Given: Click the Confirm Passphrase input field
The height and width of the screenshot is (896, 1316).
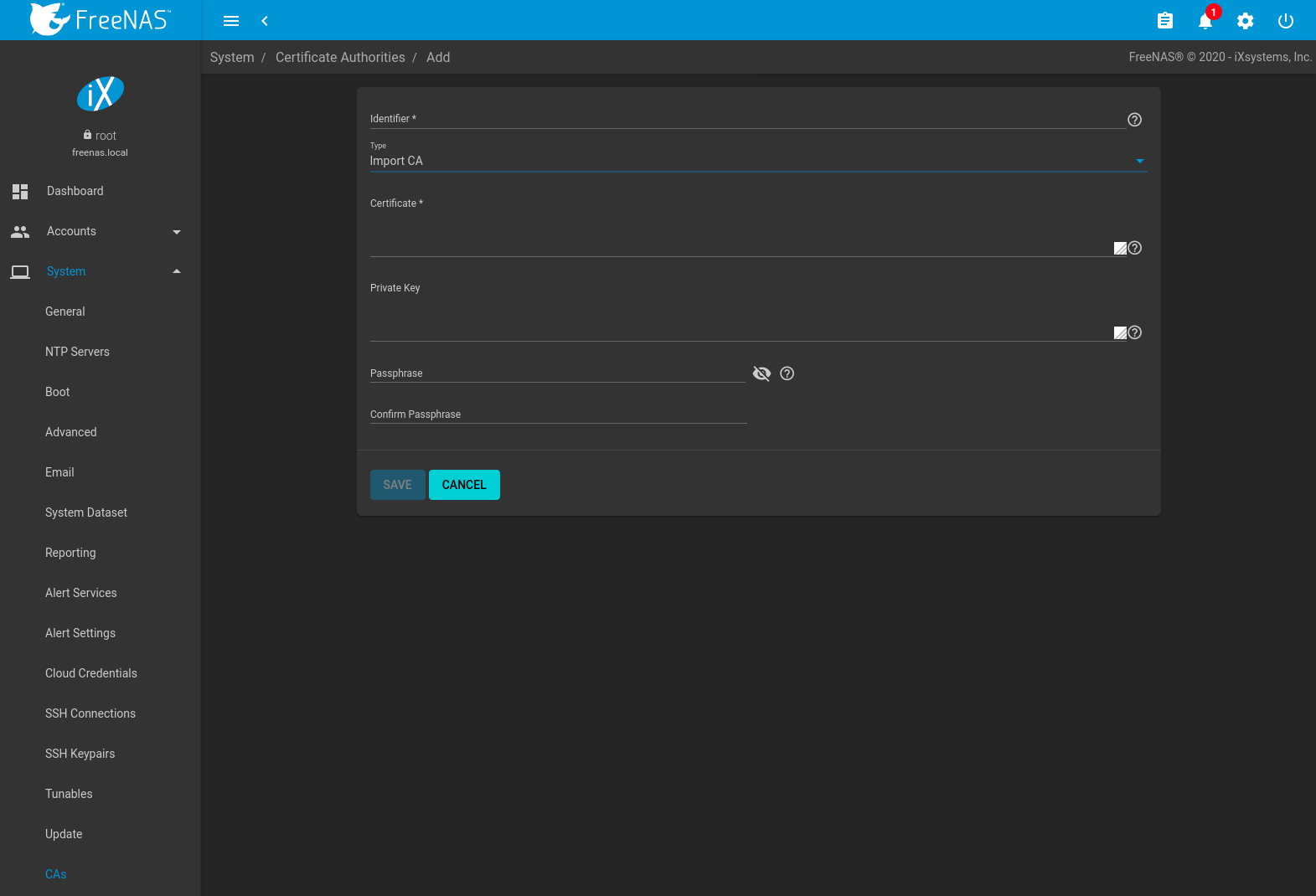Looking at the screenshot, I should point(558,414).
